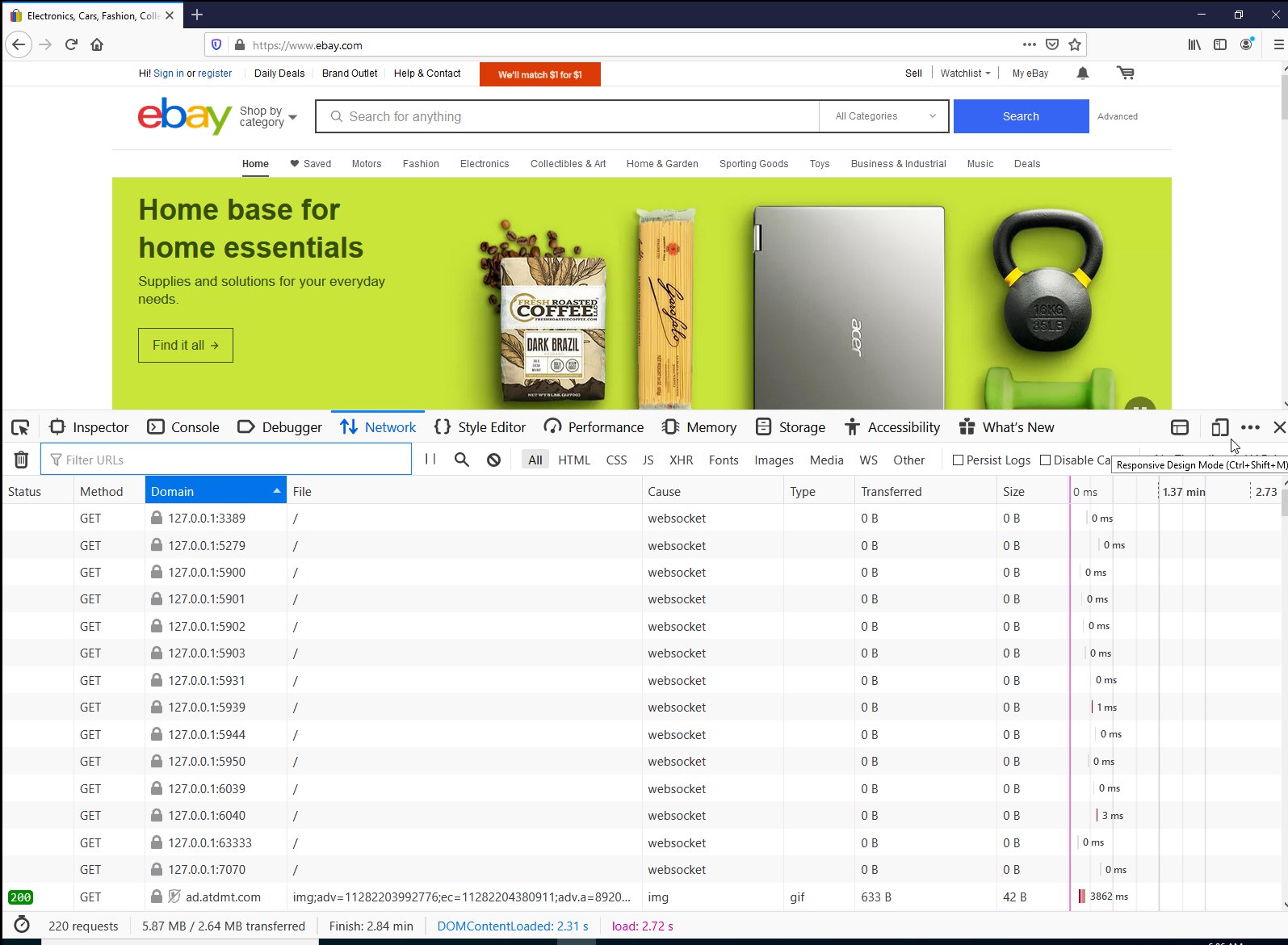Open the Style Editor tab

point(480,427)
